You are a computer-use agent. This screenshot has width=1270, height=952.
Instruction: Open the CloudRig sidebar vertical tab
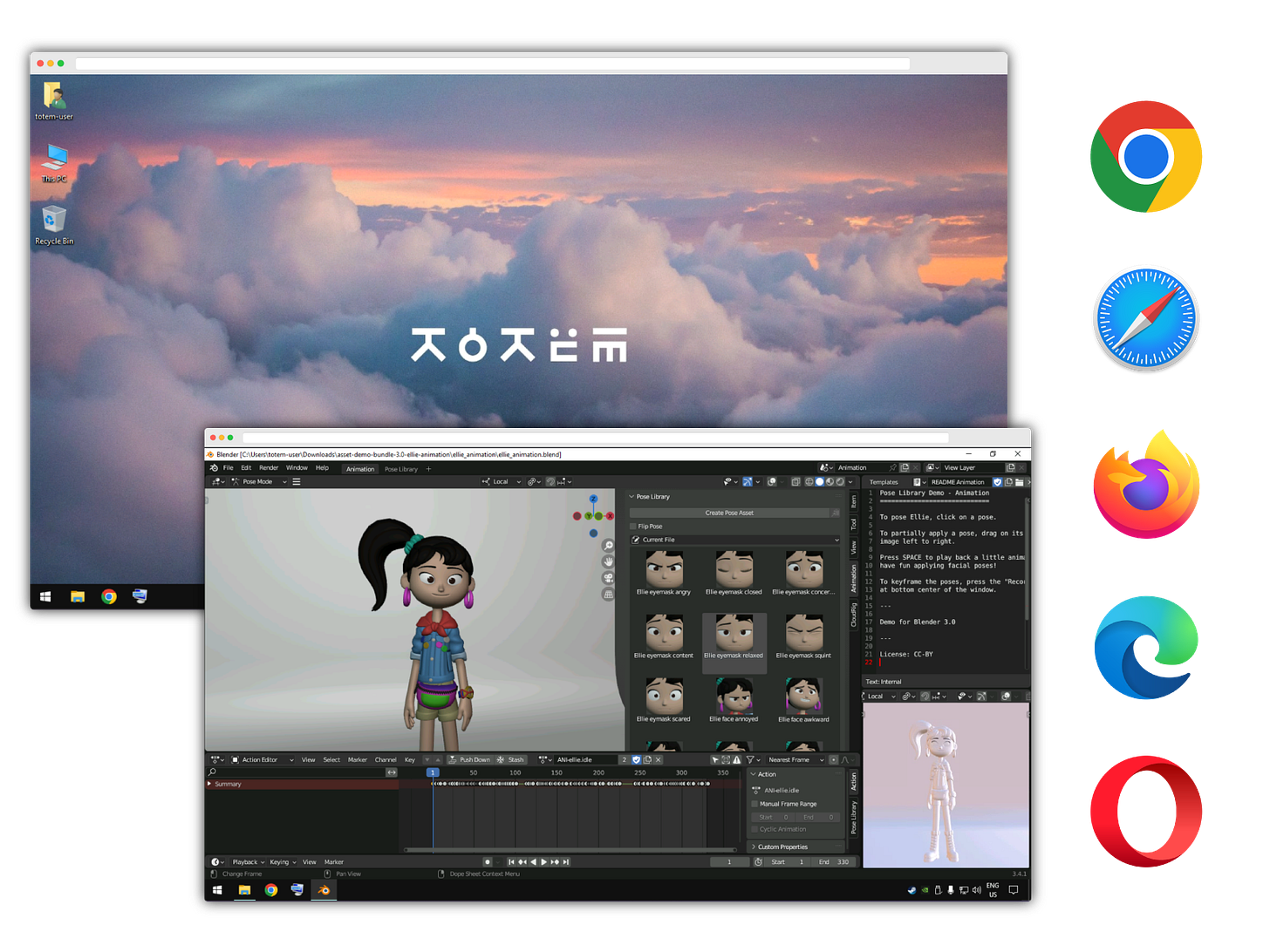854,615
